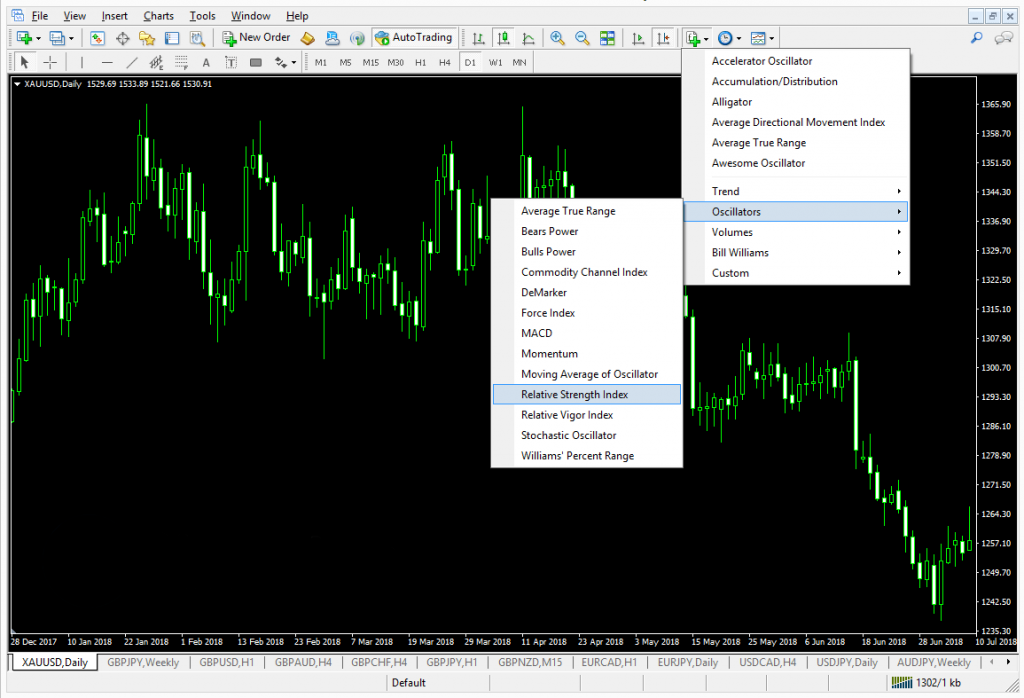Expand the Trend submenu
This screenshot has width=1024, height=698.
pos(795,191)
